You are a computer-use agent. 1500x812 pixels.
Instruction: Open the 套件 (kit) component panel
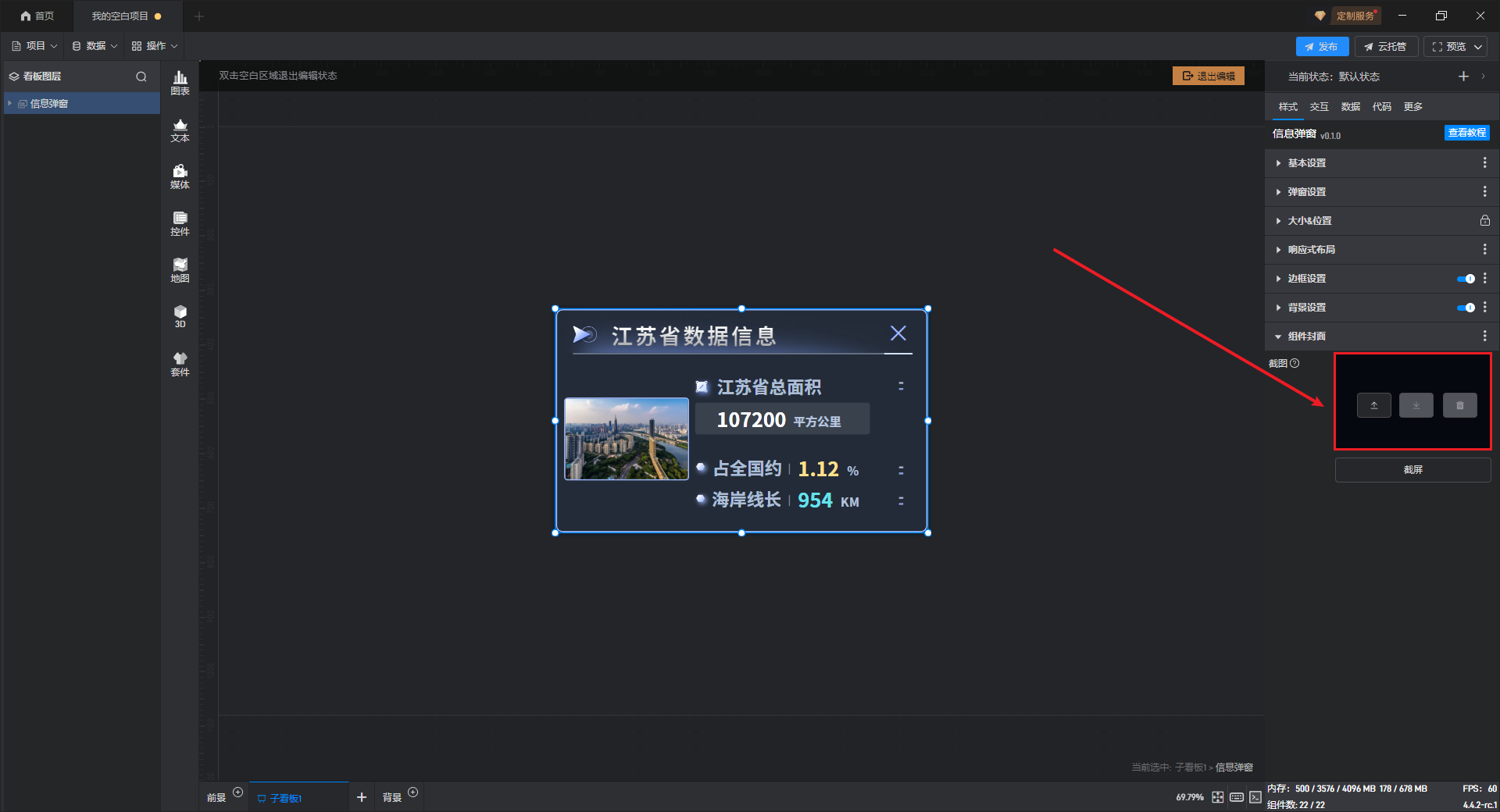click(x=180, y=364)
